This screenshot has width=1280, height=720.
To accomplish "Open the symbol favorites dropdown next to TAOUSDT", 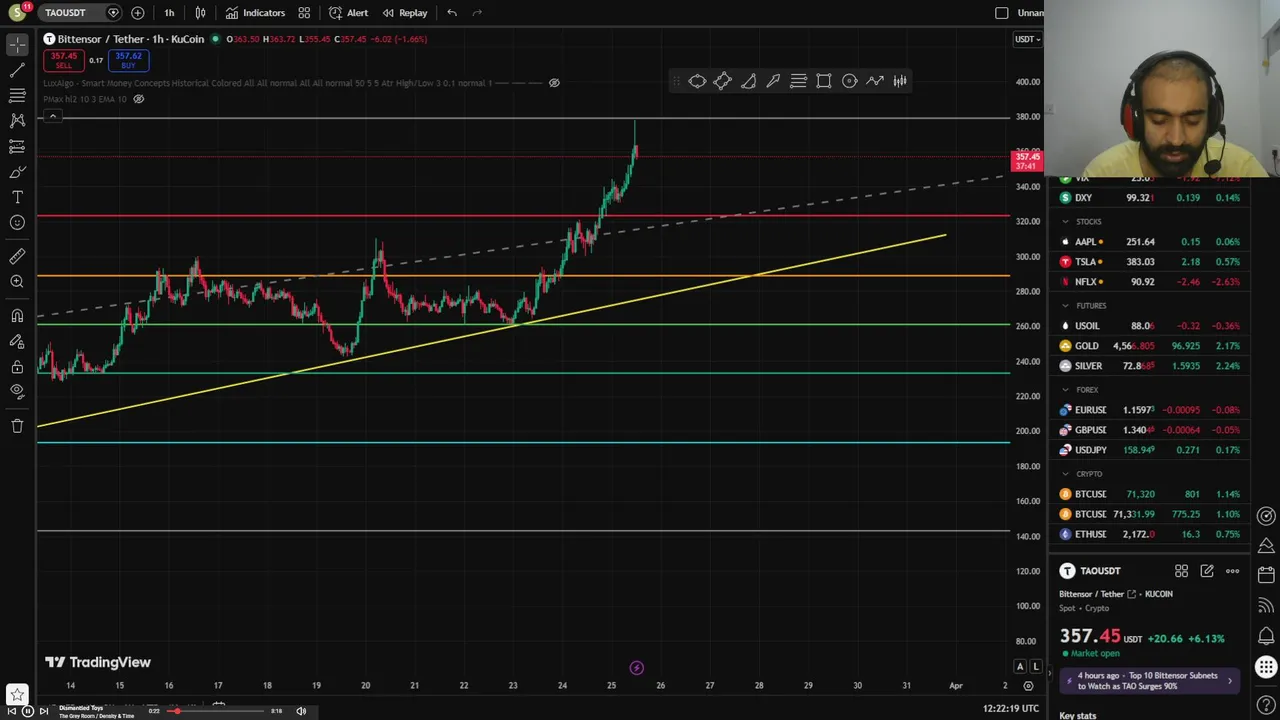I will tap(113, 13).
